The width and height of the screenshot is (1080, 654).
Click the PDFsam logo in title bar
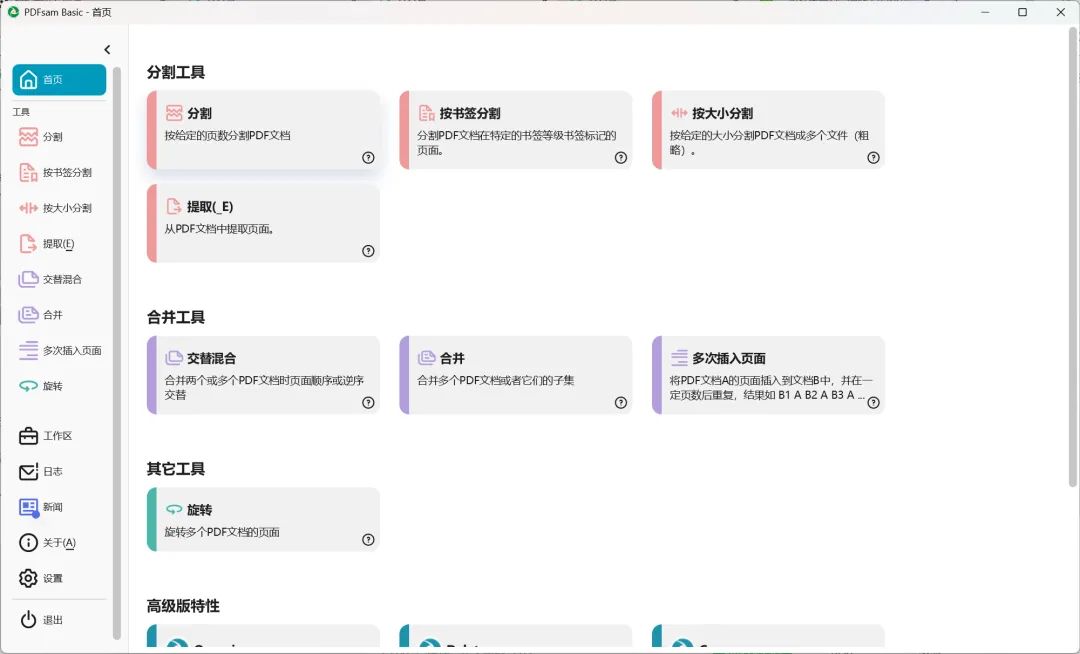[x=13, y=12]
